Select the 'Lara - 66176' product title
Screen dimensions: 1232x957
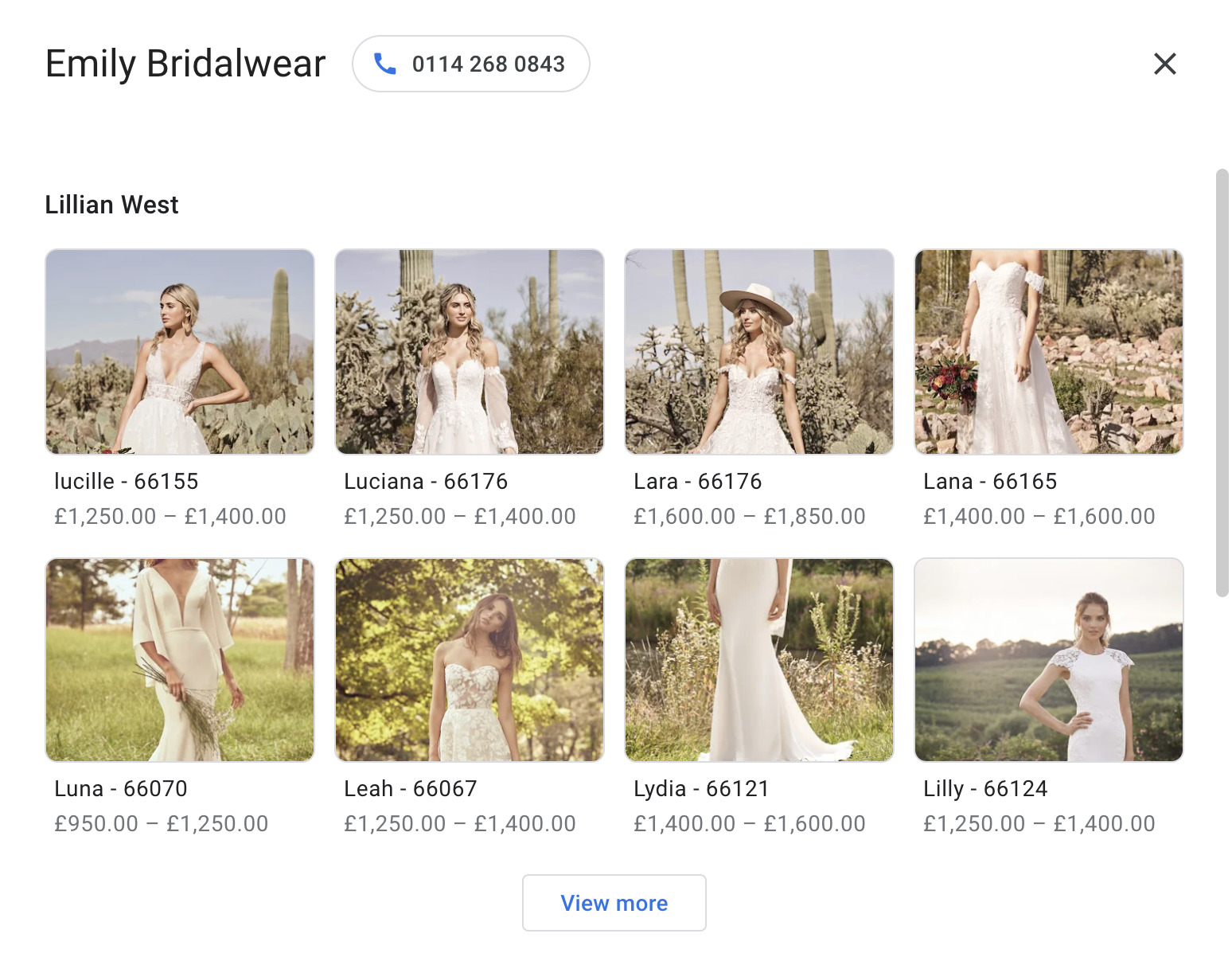point(698,482)
